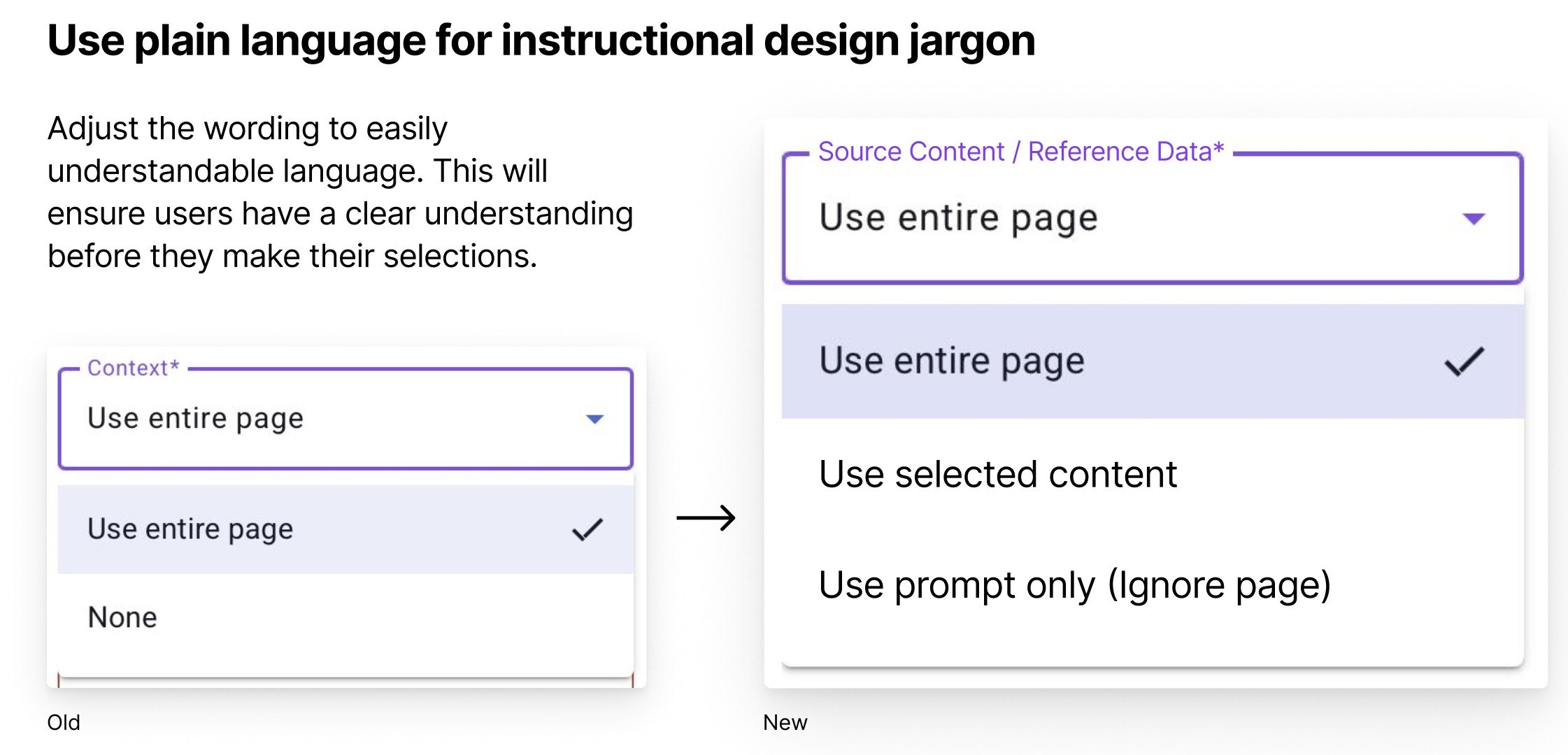Click the checkmark icon in the old Context list

click(587, 529)
